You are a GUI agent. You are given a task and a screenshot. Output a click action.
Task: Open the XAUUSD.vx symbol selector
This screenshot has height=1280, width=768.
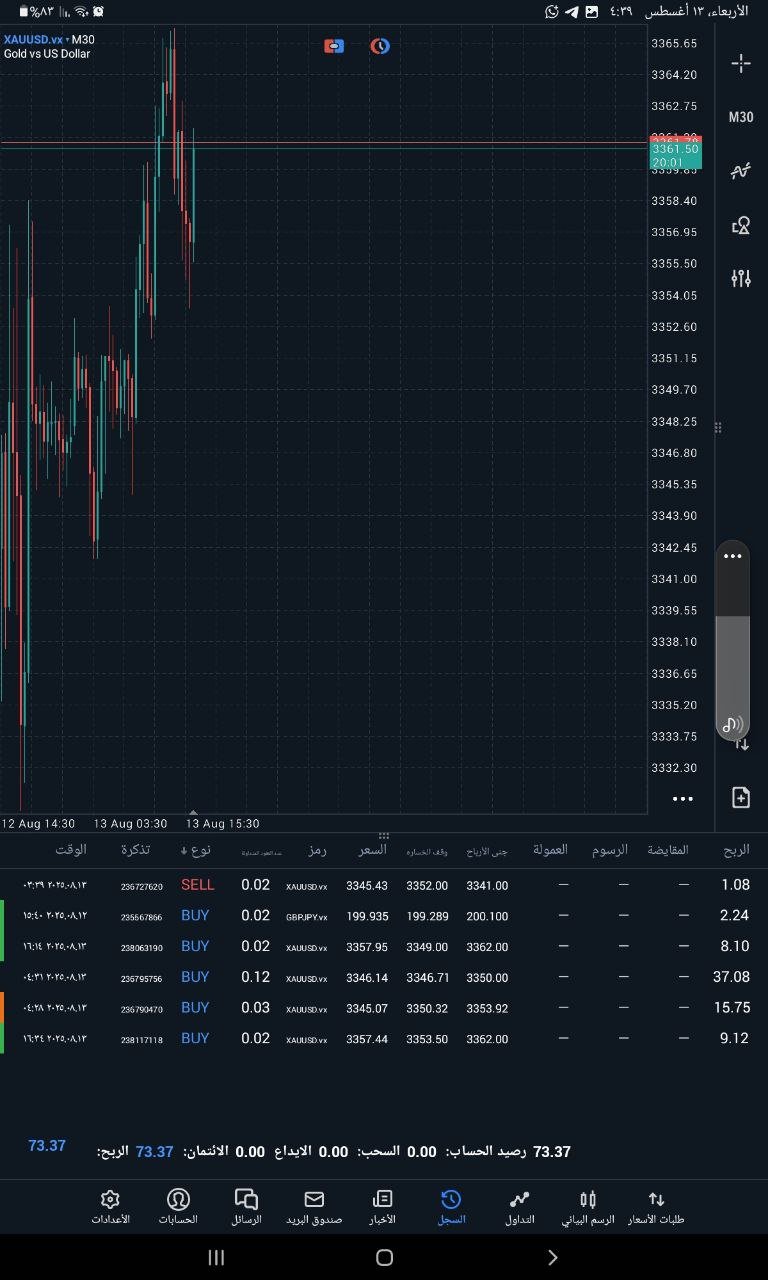(32, 39)
